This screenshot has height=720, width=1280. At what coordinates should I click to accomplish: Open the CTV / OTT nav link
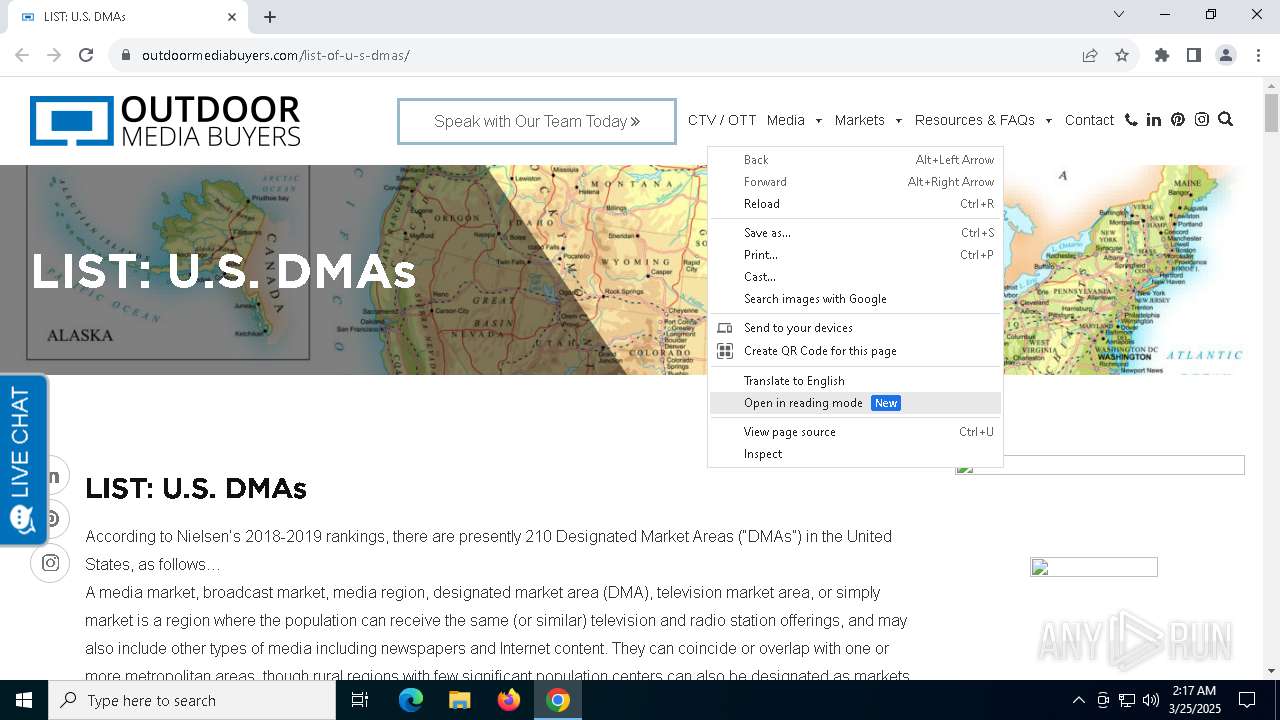[x=722, y=120]
